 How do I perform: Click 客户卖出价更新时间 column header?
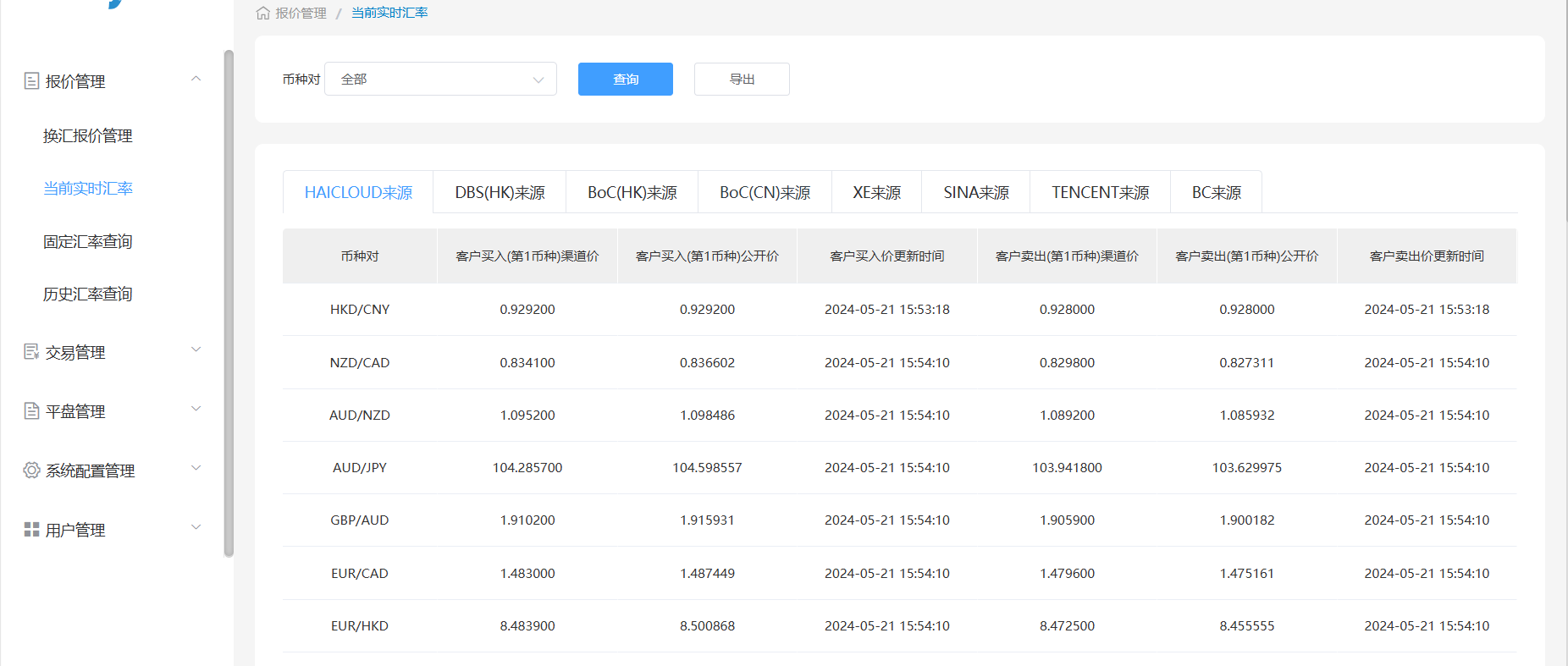1427,256
